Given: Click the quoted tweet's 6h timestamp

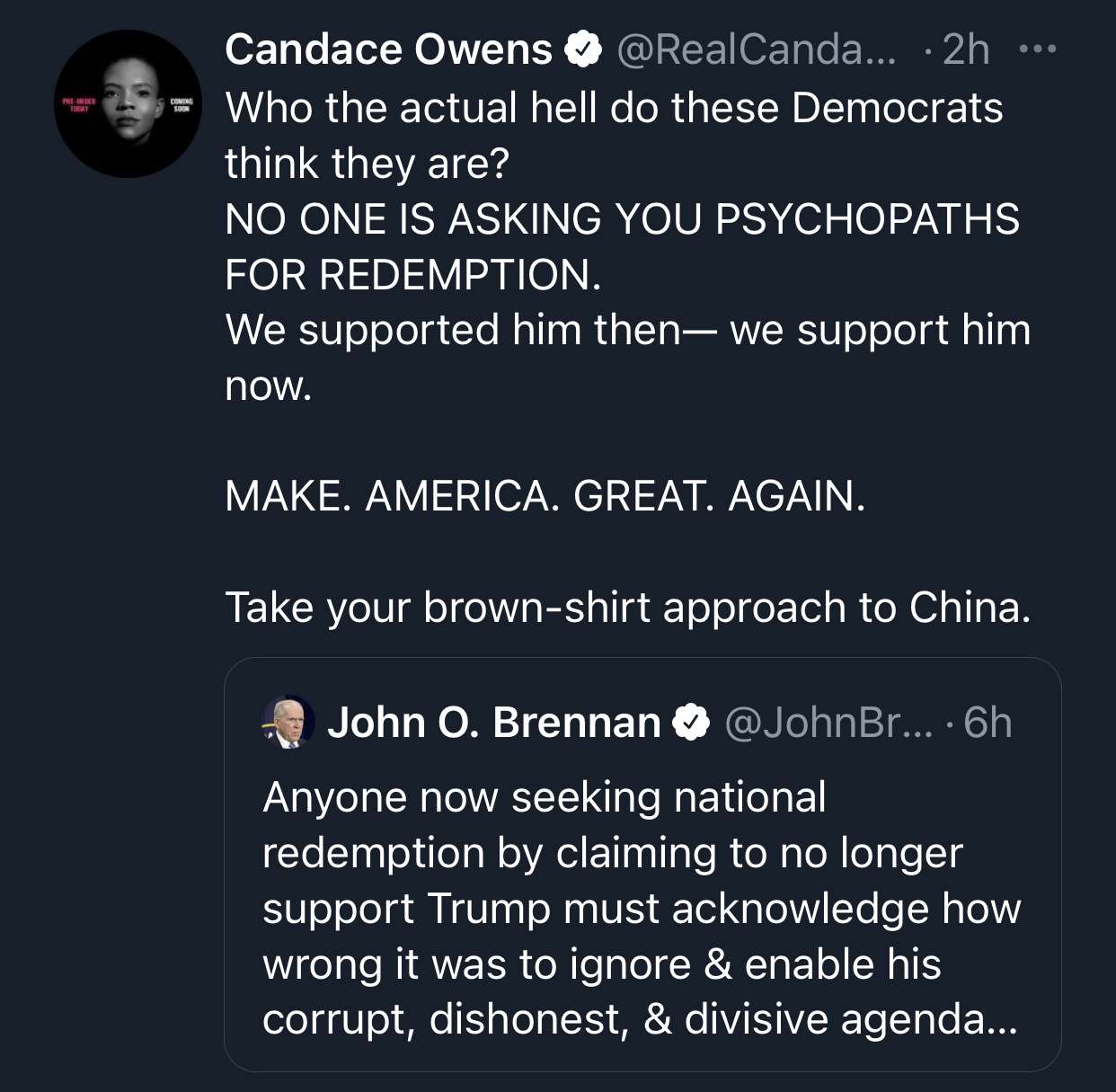Looking at the screenshot, I should point(988,723).
